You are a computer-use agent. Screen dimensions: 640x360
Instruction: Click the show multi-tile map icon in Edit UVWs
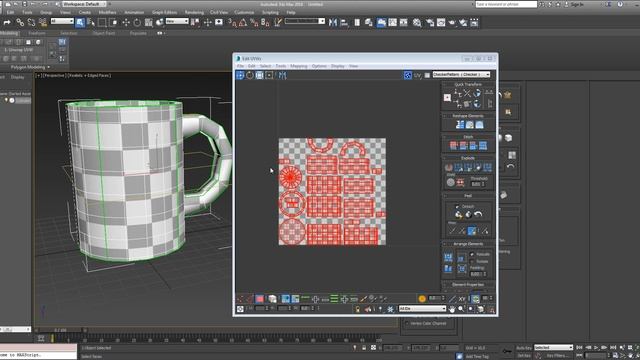coord(407,75)
